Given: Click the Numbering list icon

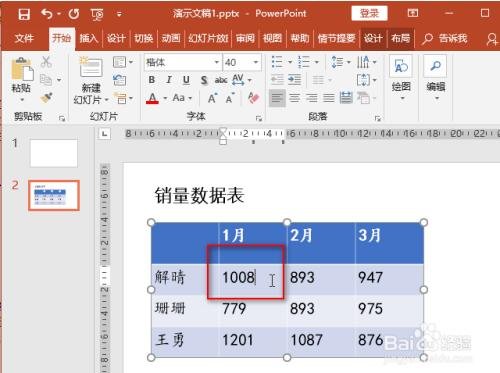Looking at the screenshot, I should pos(304,62).
